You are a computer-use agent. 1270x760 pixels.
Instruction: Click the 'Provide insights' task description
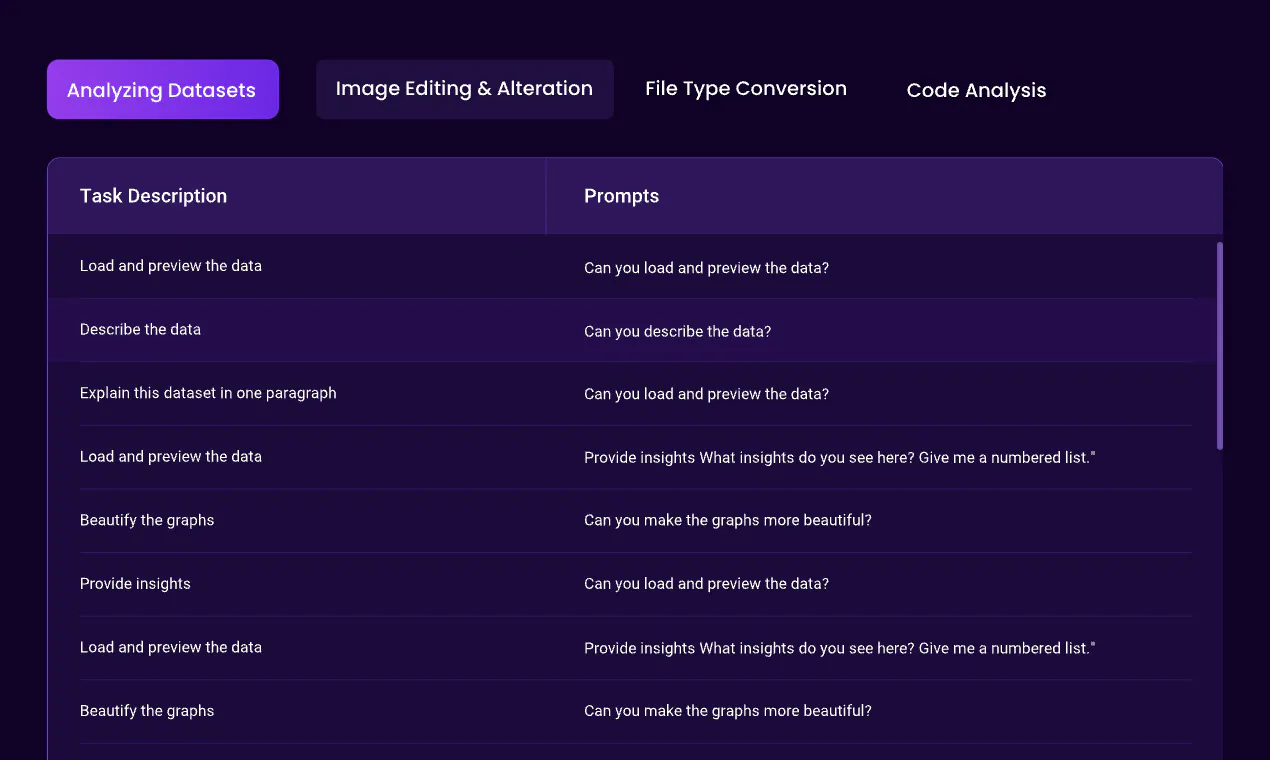(135, 584)
